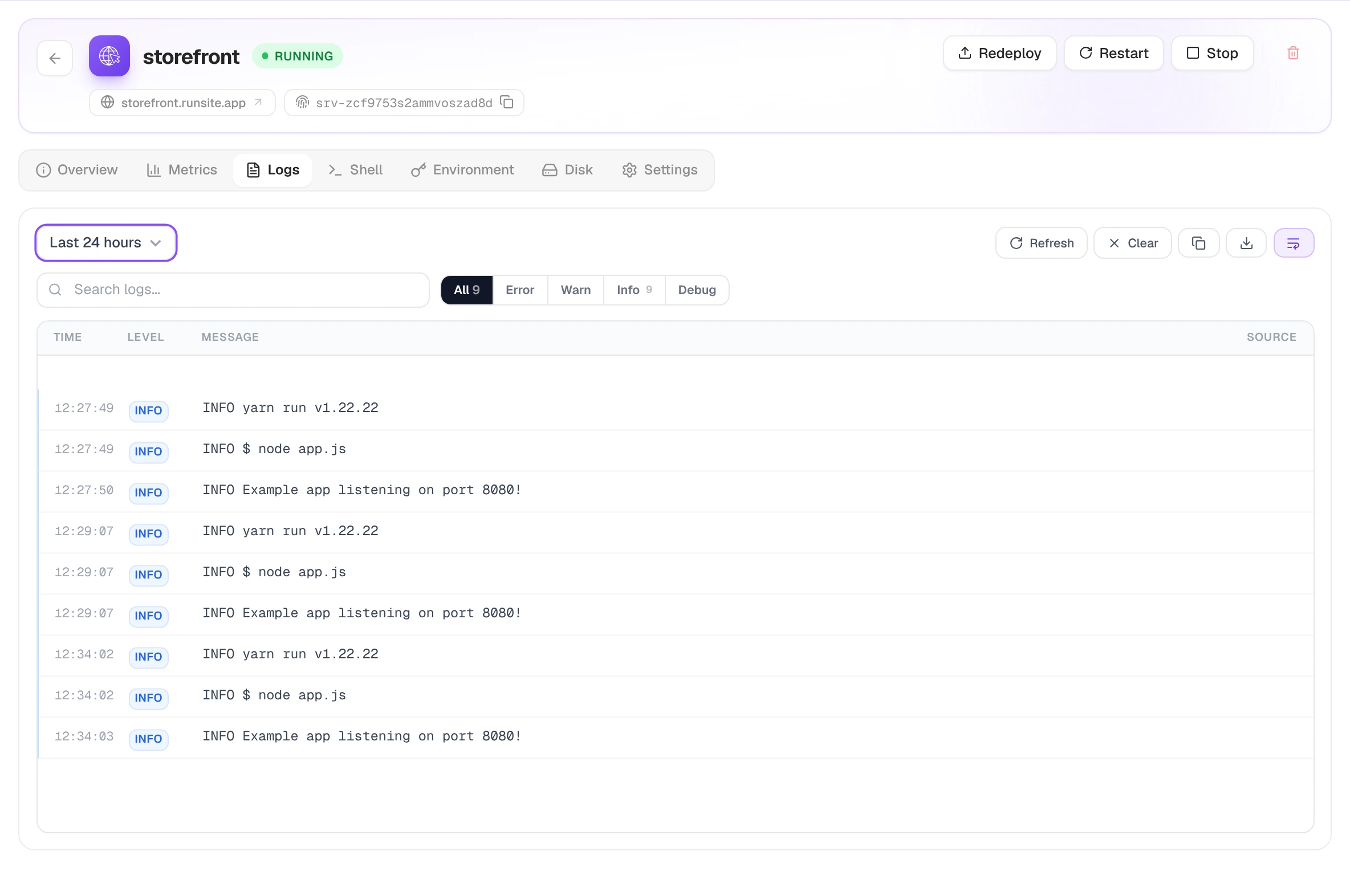Click the Redeploy button
The width and height of the screenshot is (1350, 896).
pos(999,53)
